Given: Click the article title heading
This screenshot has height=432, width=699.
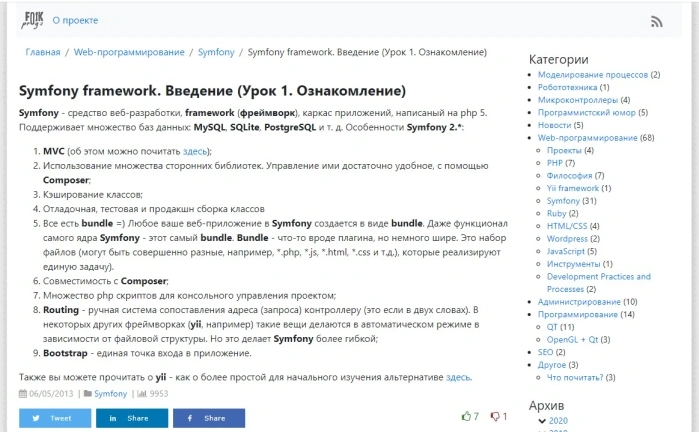Looking at the screenshot, I should (212, 91).
